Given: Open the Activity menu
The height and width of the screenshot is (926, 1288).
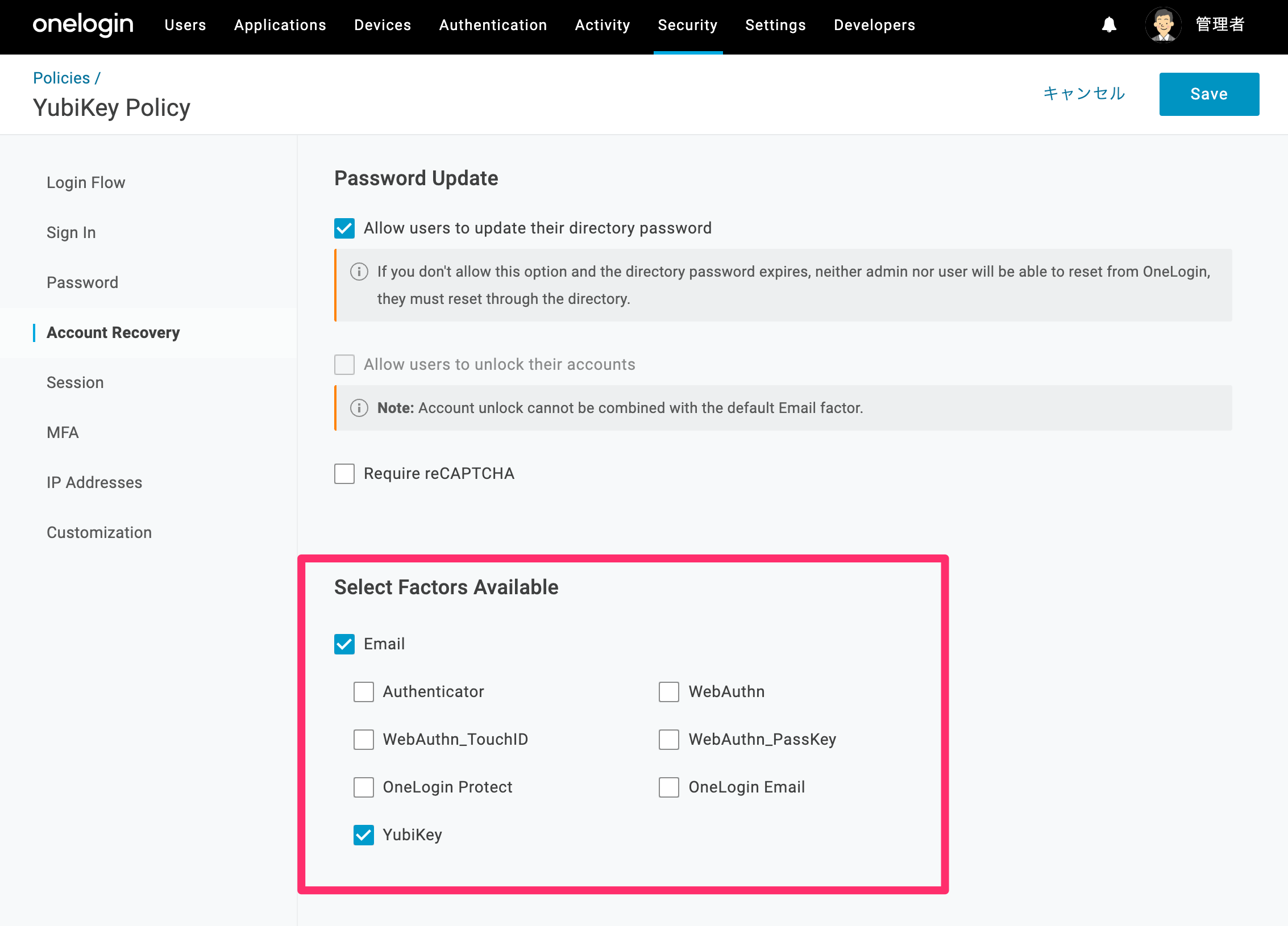Looking at the screenshot, I should [603, 25].
